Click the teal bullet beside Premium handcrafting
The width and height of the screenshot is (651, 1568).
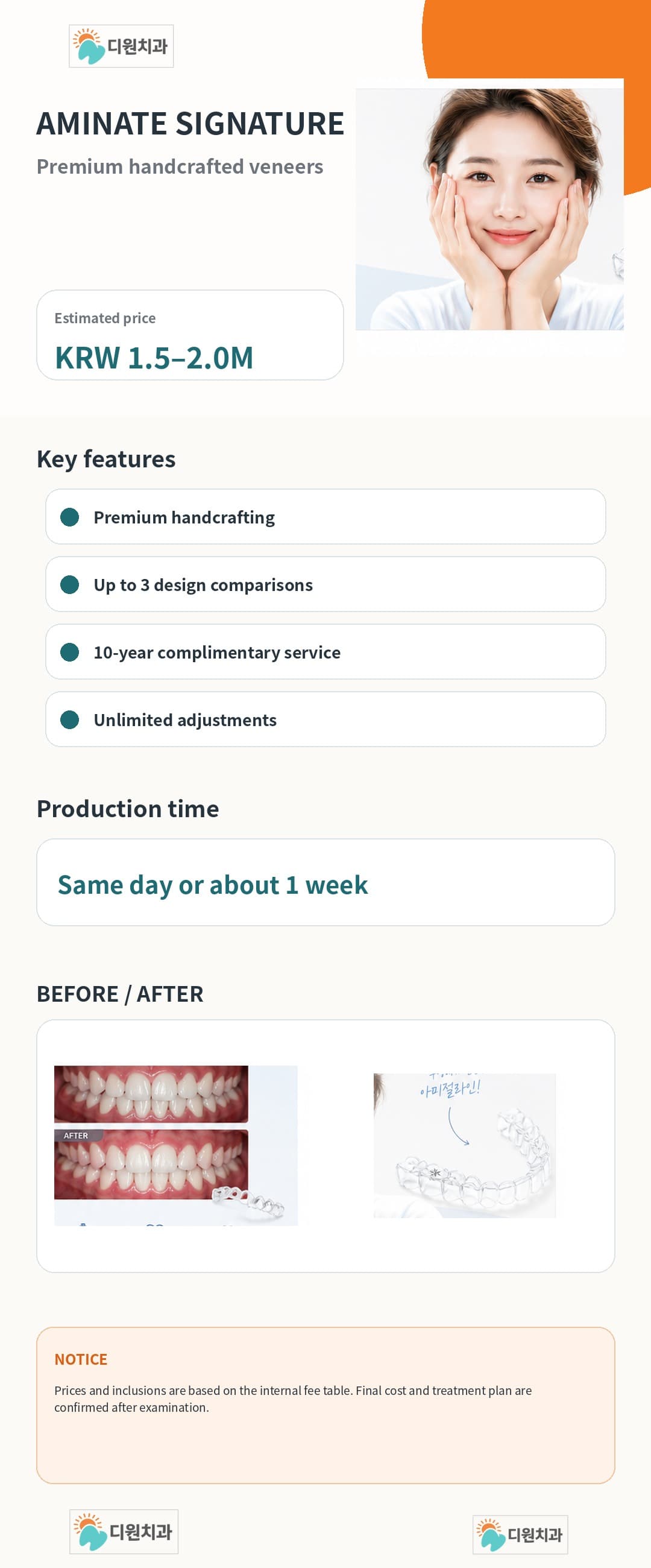70,517
